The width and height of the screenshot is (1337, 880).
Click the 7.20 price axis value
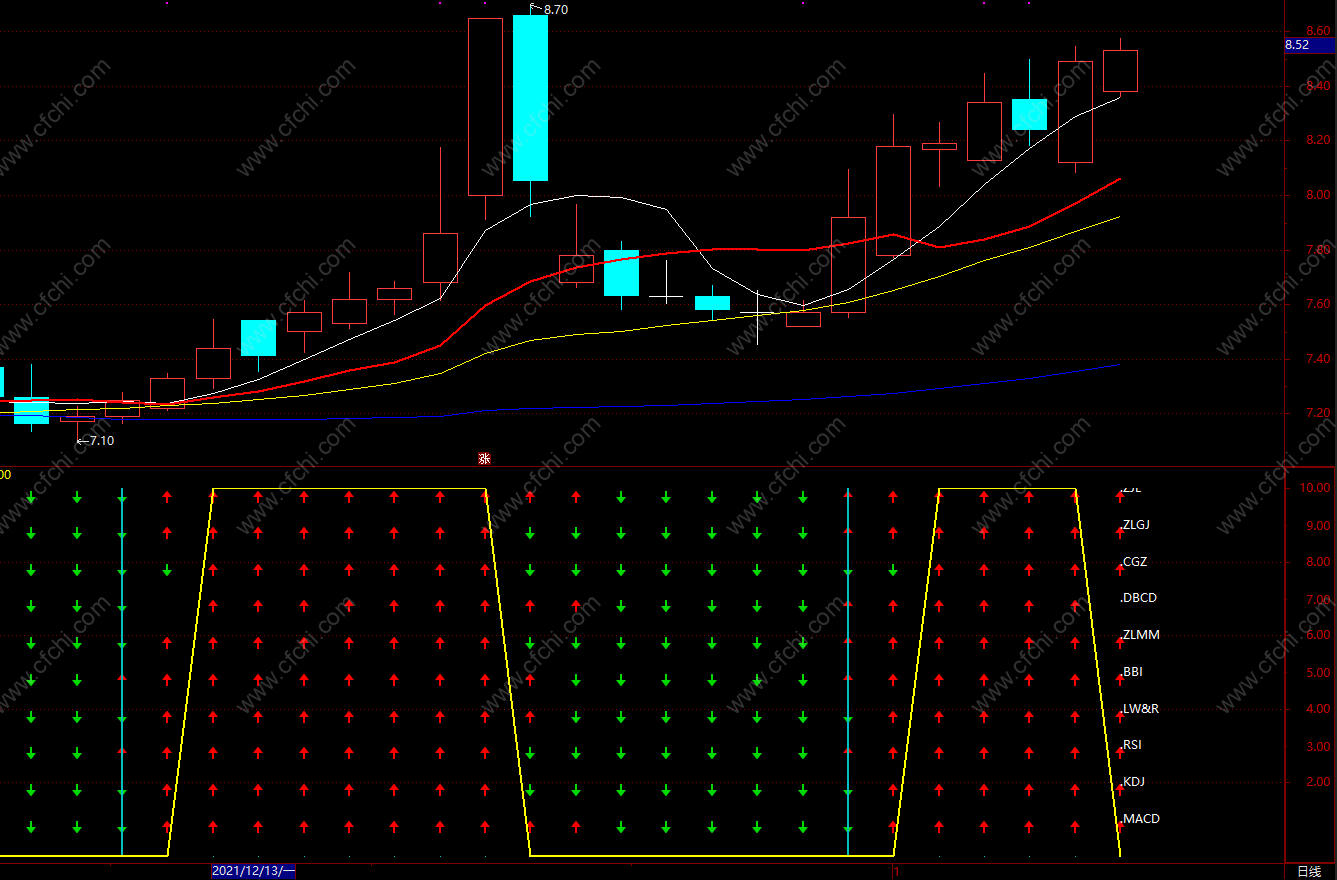(x=1319, y=413)
